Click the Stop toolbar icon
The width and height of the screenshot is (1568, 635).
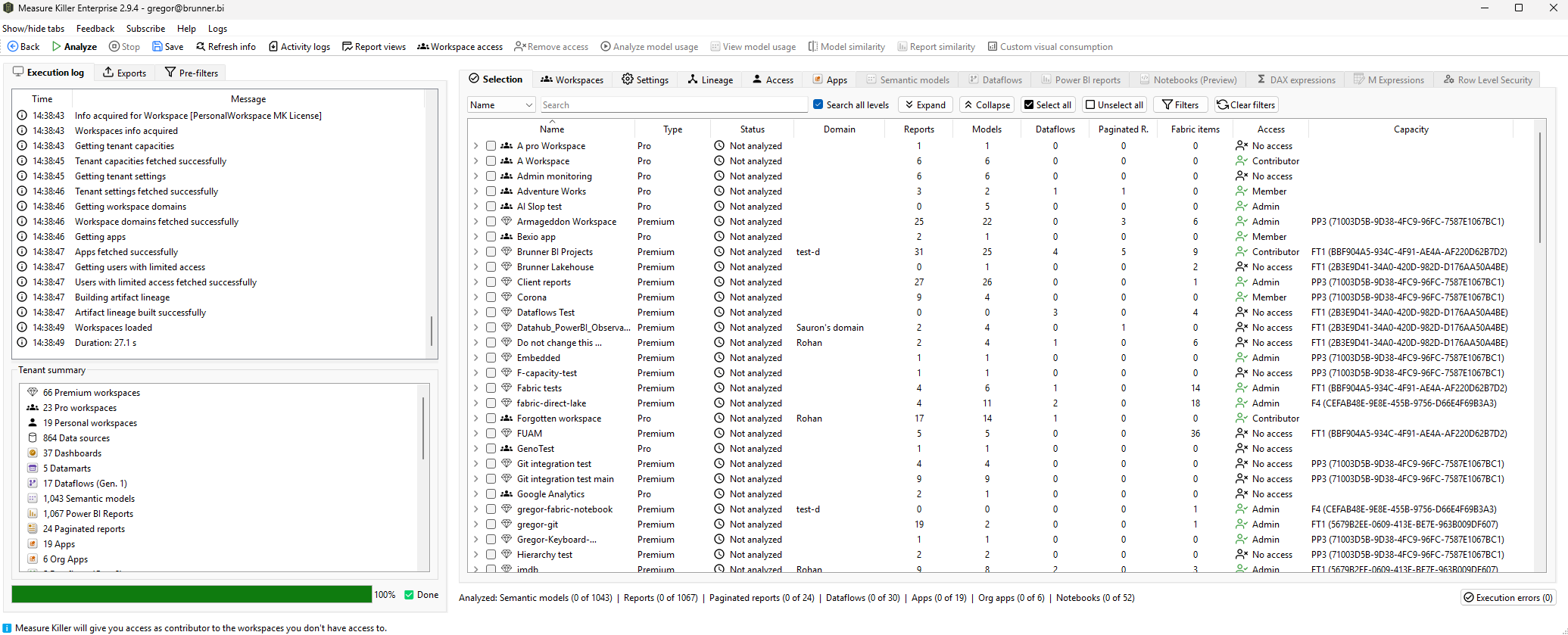pos(114,46)
